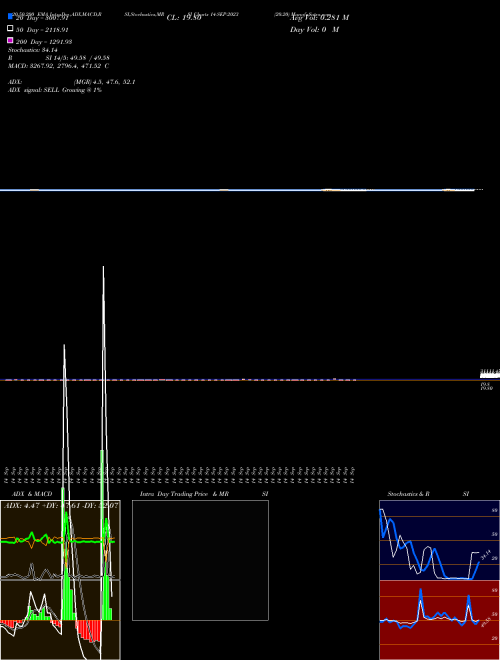The height and width of the screenshot is (660, 500).
Task: Click the '19.50' price axis label on the right
Action: pos(487,389)
